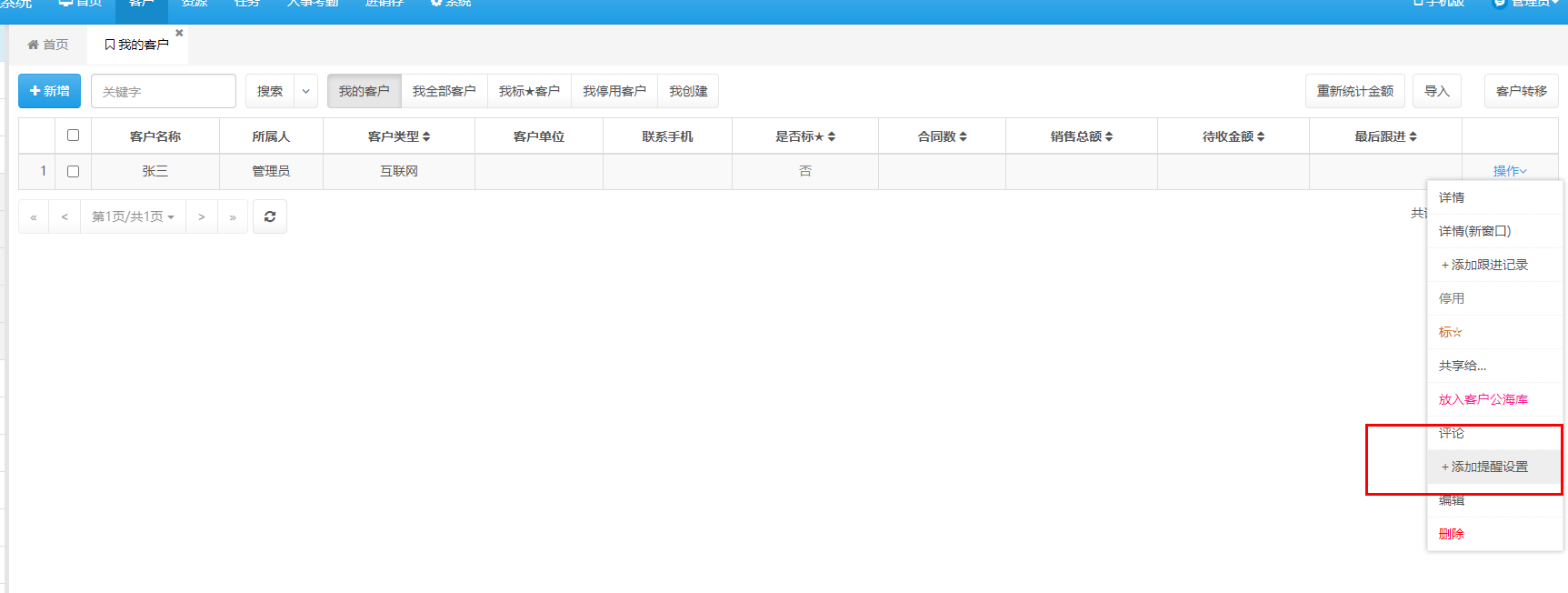Show the 我标★客户 filter
Screen dimensions: 1568x593
[530, 91]
